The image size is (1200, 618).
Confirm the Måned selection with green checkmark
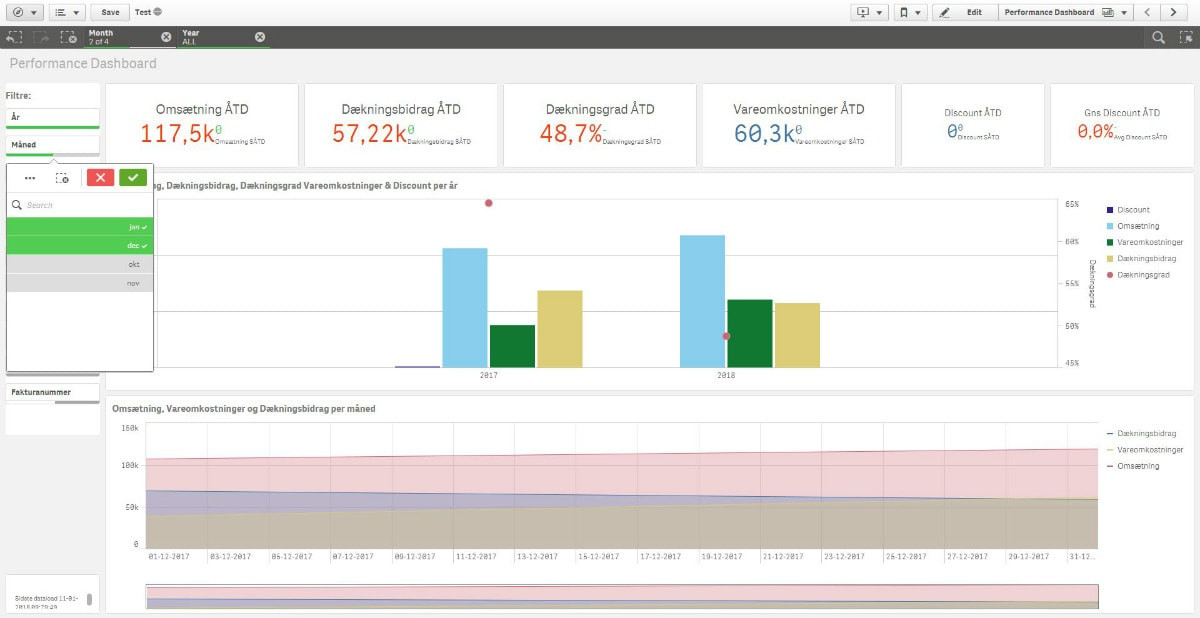(x=132, y=177)
